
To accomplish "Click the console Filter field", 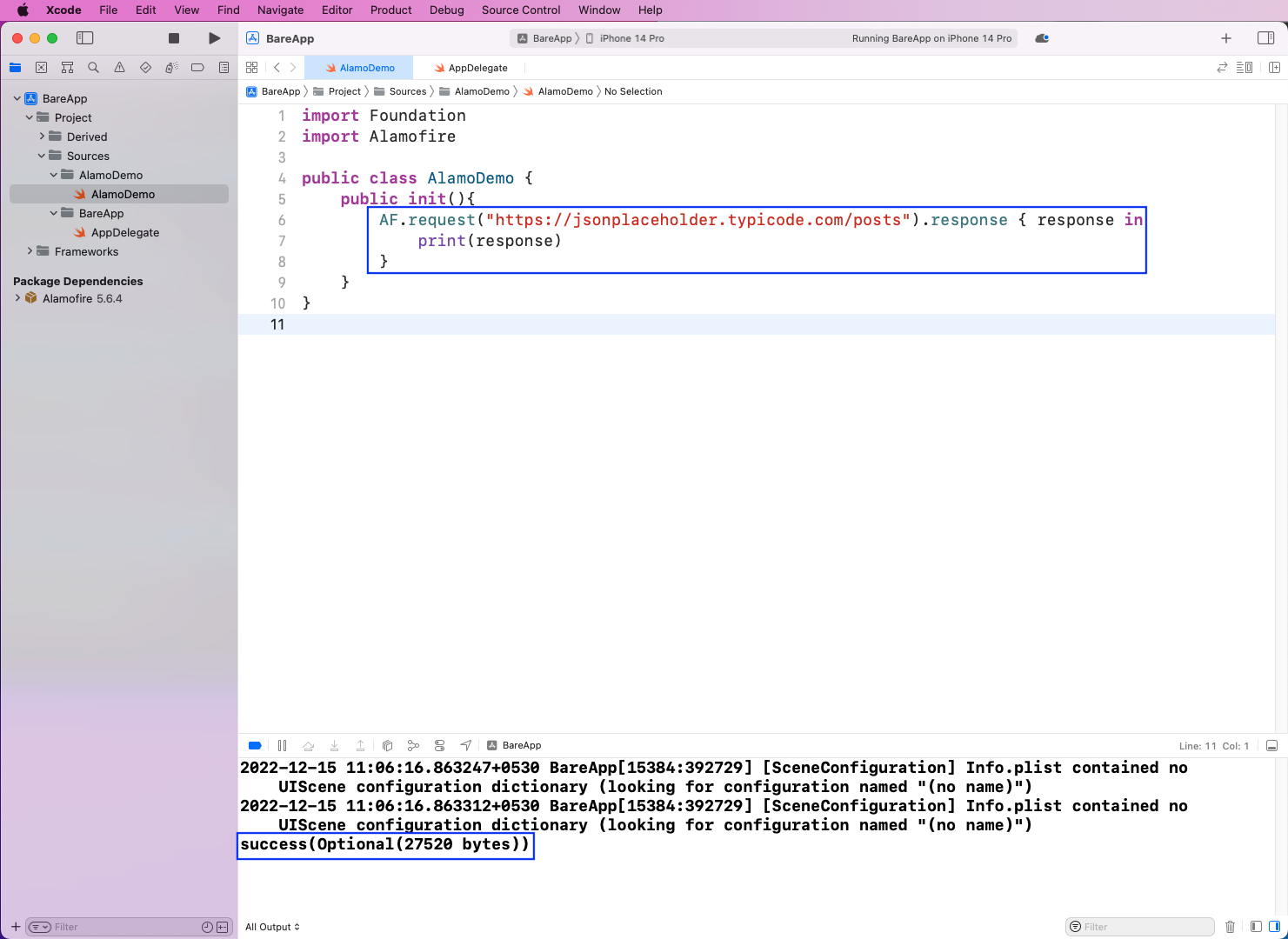I will click(x=1140, y=927).
